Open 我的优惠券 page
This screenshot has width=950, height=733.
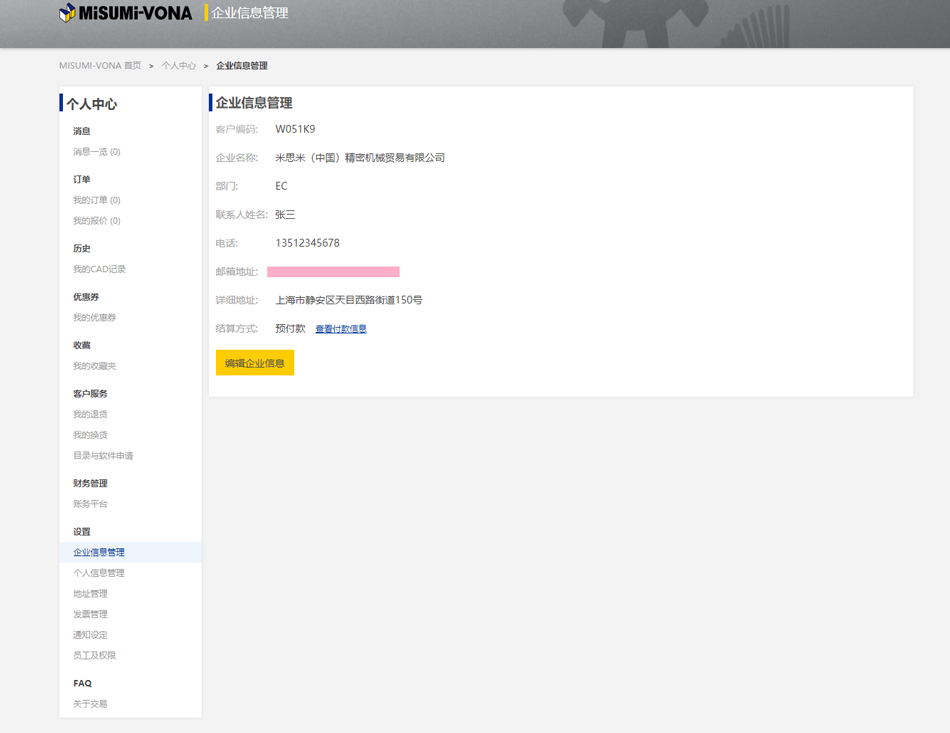[x=94, y=318]
